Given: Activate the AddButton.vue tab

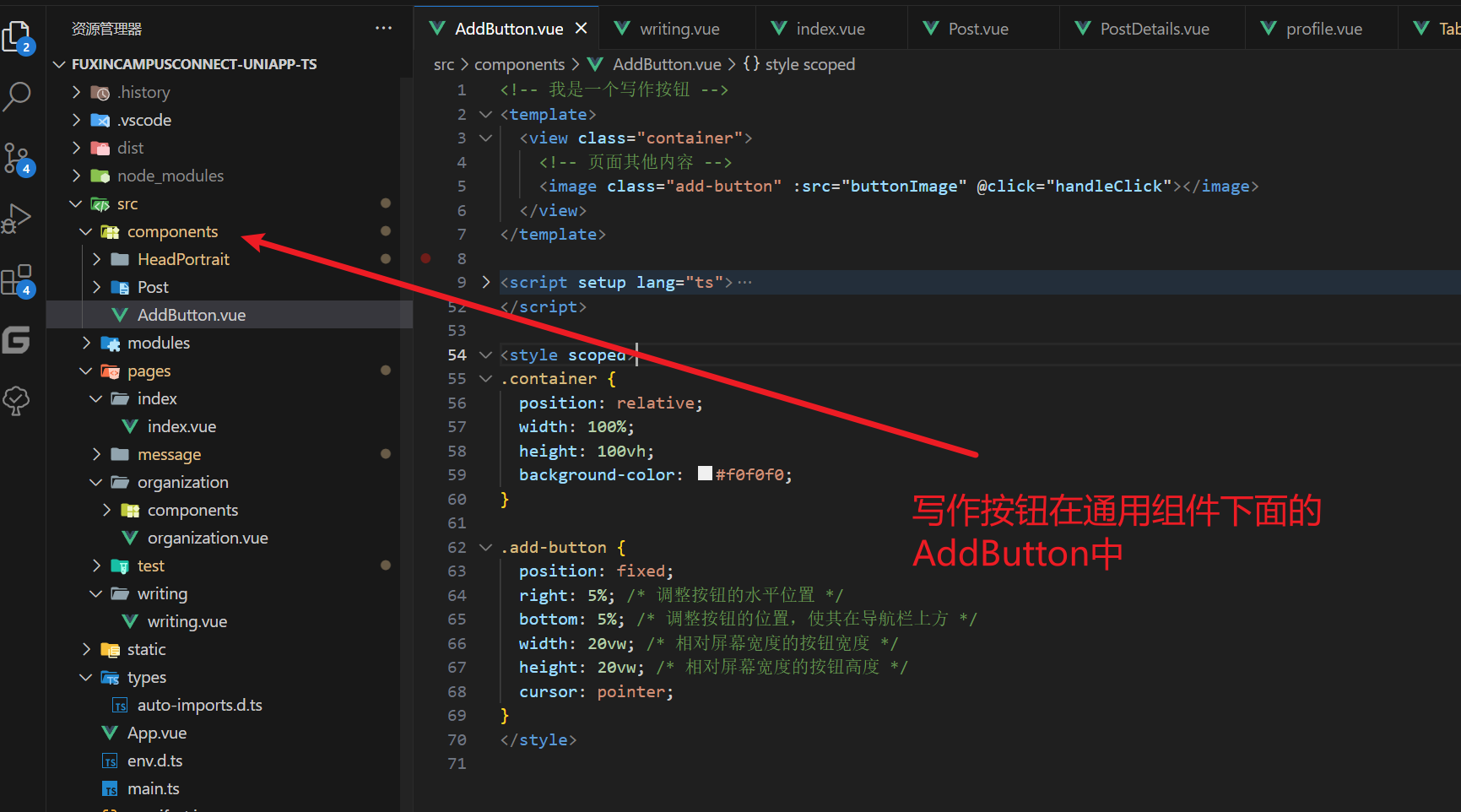Looking at the screenshot, I should pos(508,28).
